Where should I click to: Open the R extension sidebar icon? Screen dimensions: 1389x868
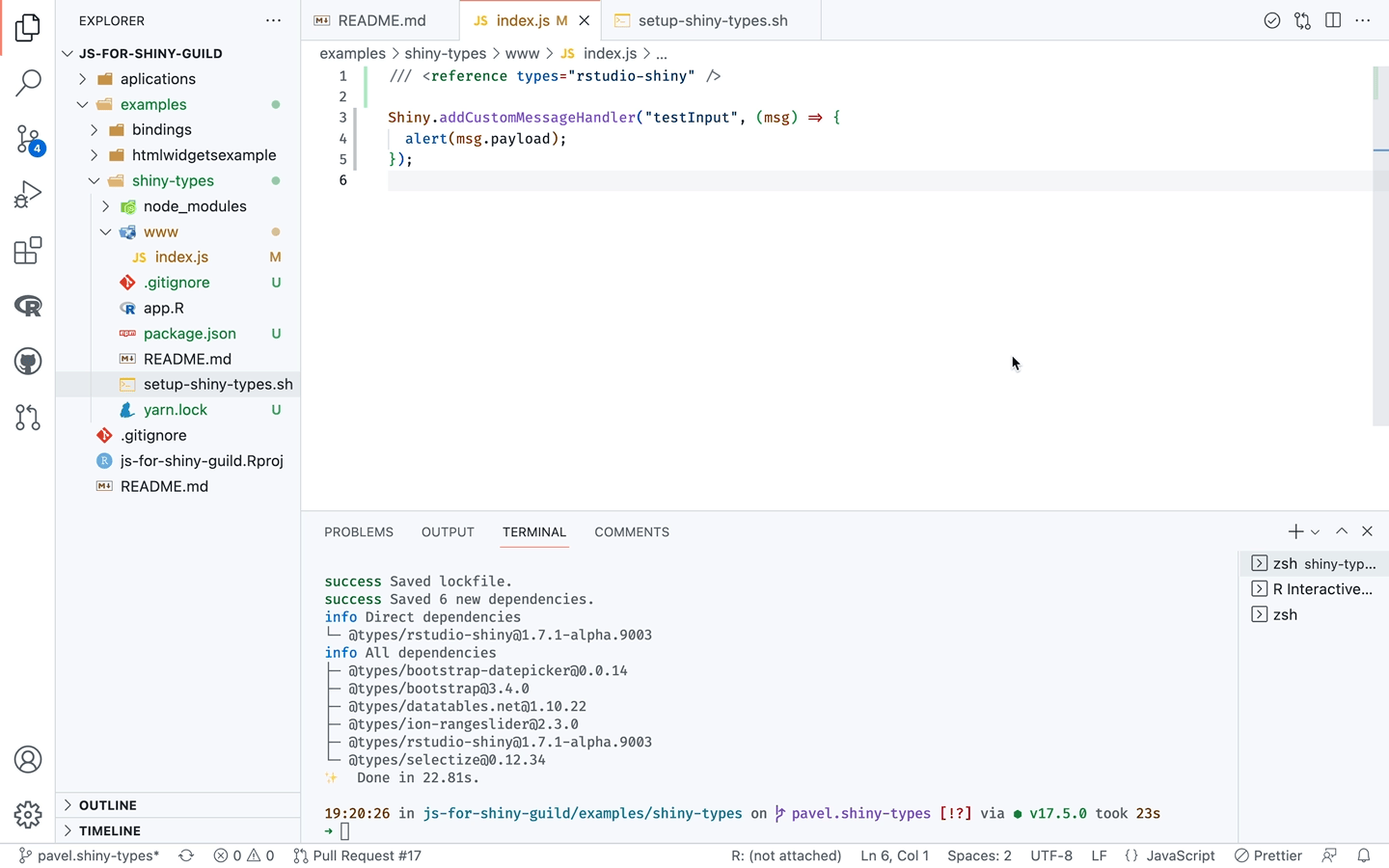click(27, 306)
